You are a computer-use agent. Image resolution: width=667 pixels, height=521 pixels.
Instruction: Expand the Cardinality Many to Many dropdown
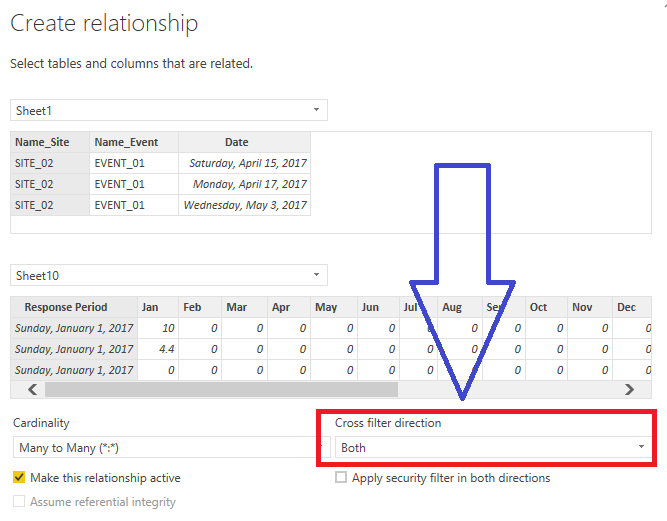(x=158, y=447)
